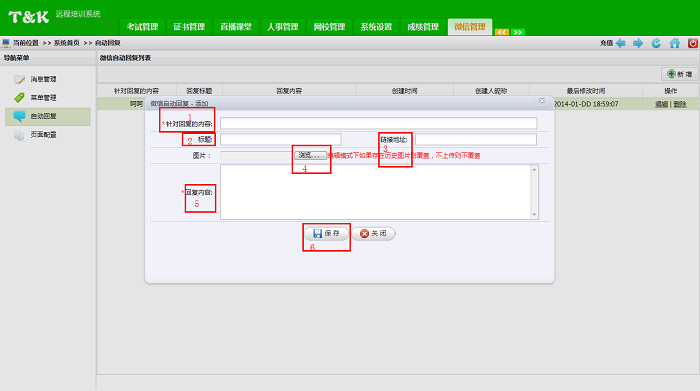The width and height of the screenshot is (700, 391).
Task: Click the 回复标题 column header
Action: (199, 91)
